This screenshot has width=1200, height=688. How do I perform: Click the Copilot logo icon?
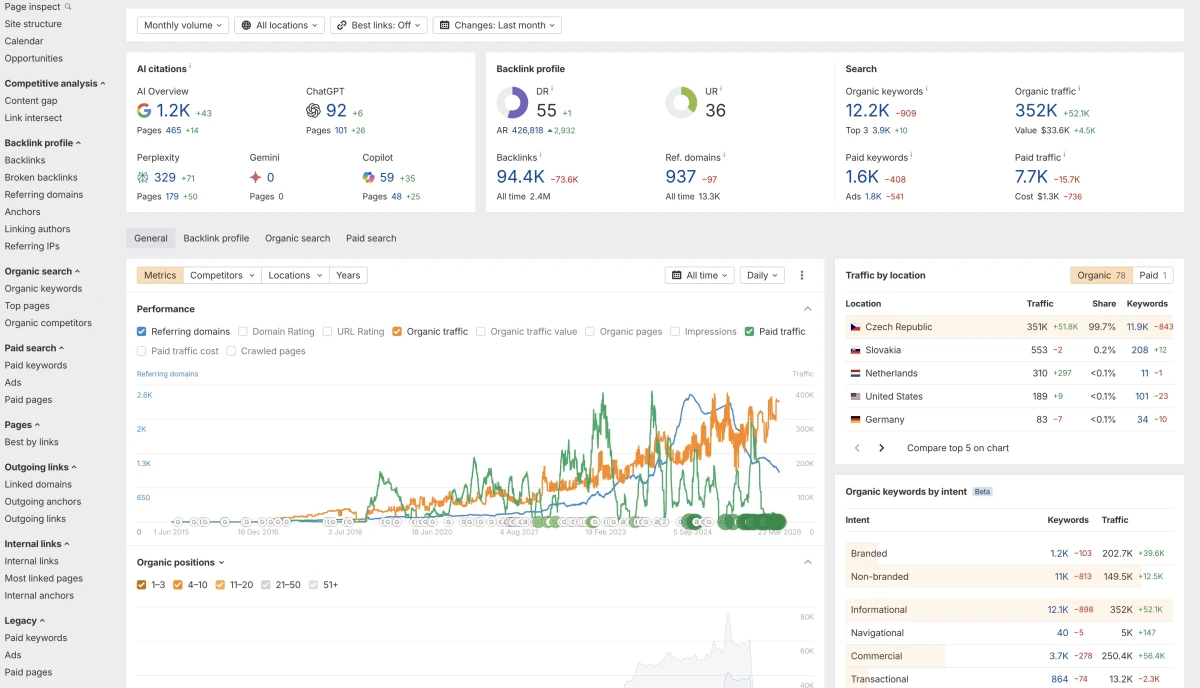pos(368,177)
